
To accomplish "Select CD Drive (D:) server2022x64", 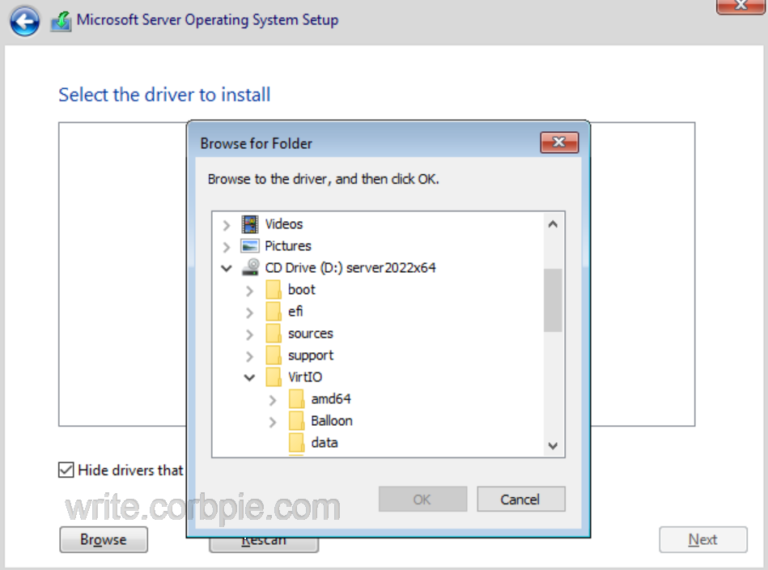I will point(350,268).
